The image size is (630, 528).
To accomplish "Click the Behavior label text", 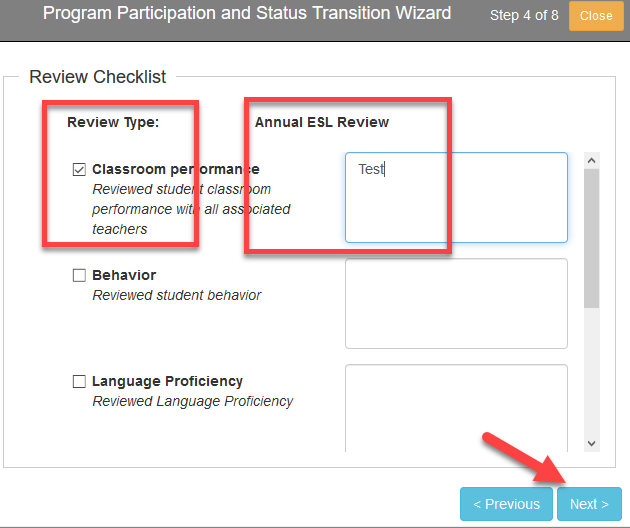I will [124, 275].
